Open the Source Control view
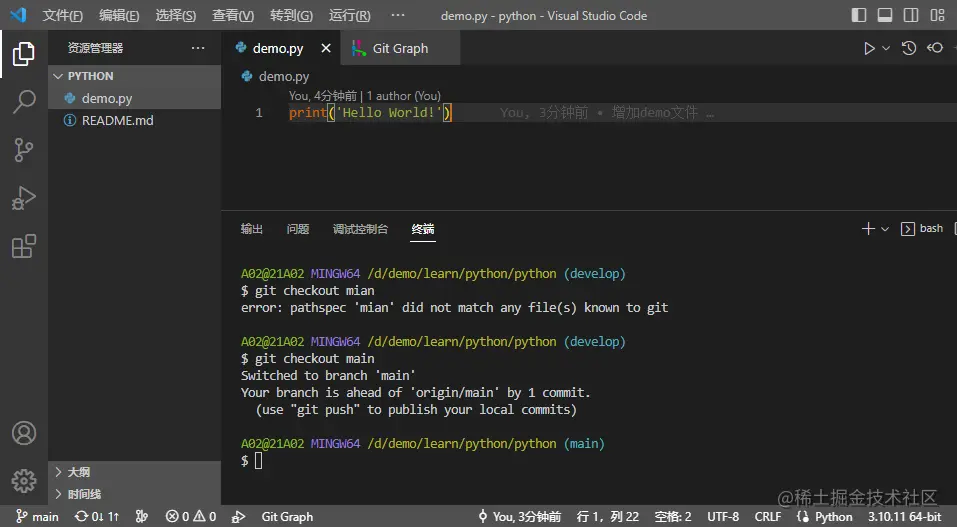957x527 pixels. 24,150
